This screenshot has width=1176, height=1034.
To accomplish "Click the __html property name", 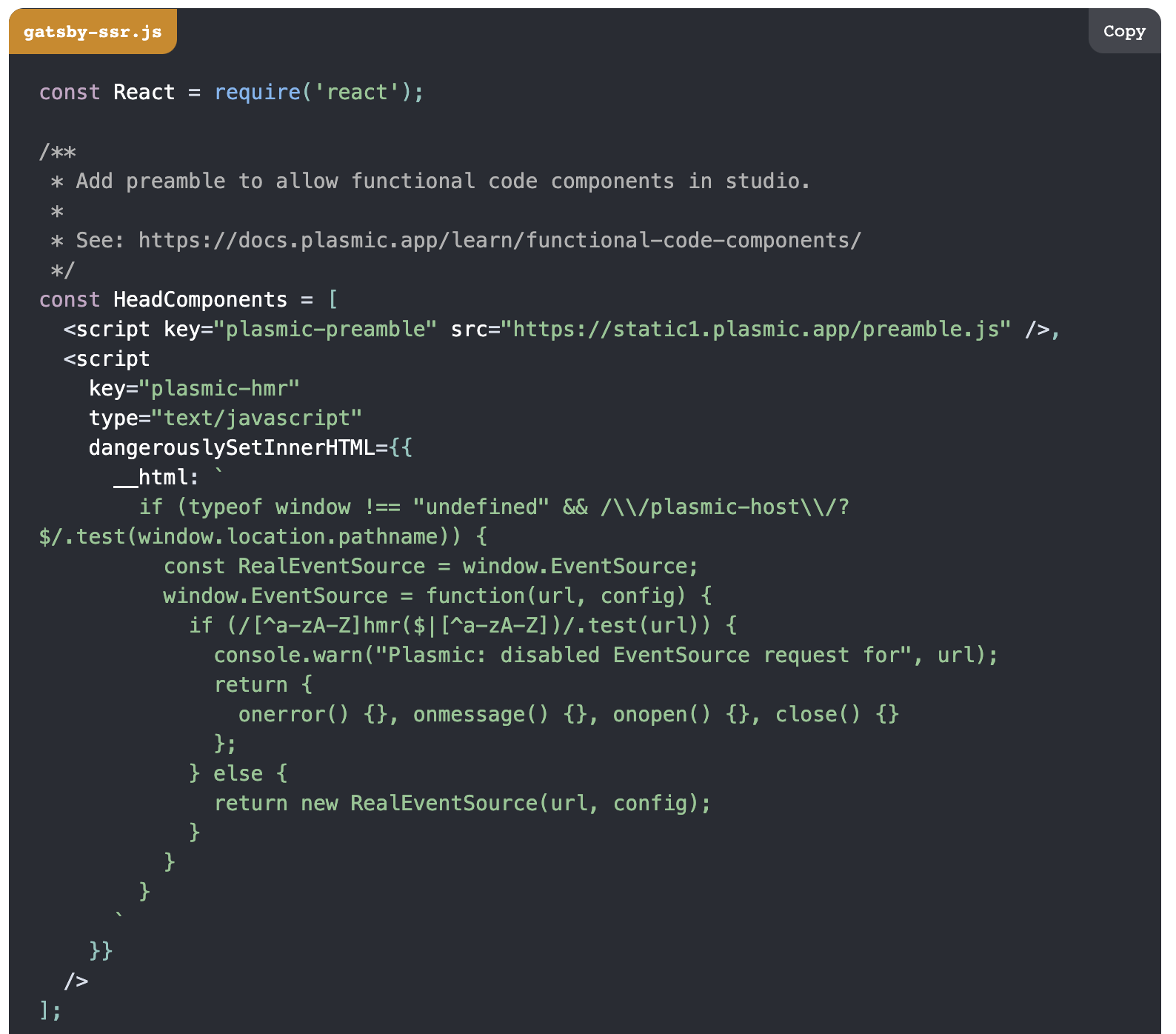I will pos(156,478).
